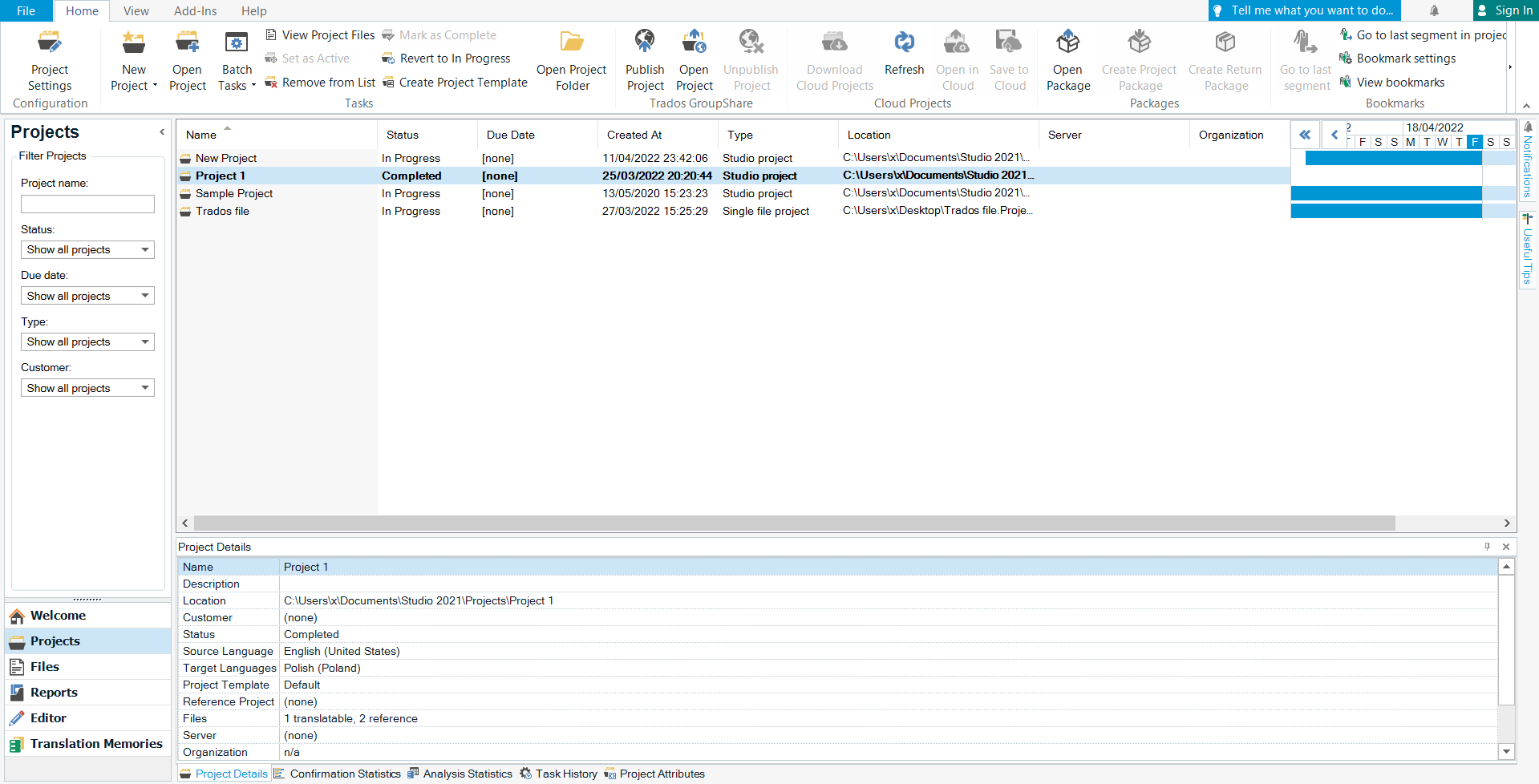
Task: Click the Project name filter field
Action: (x=87, y=204)
